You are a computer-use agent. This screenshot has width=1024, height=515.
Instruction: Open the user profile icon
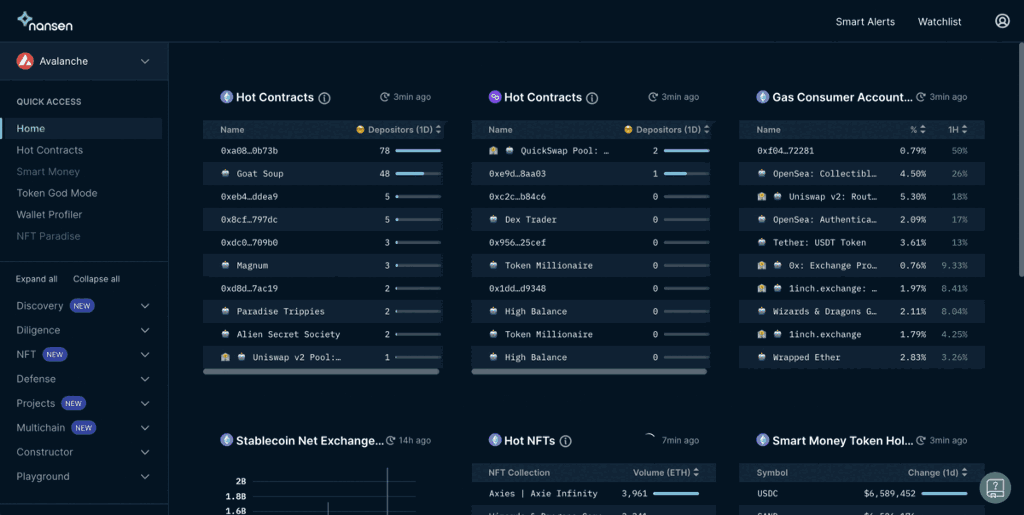1002,21
